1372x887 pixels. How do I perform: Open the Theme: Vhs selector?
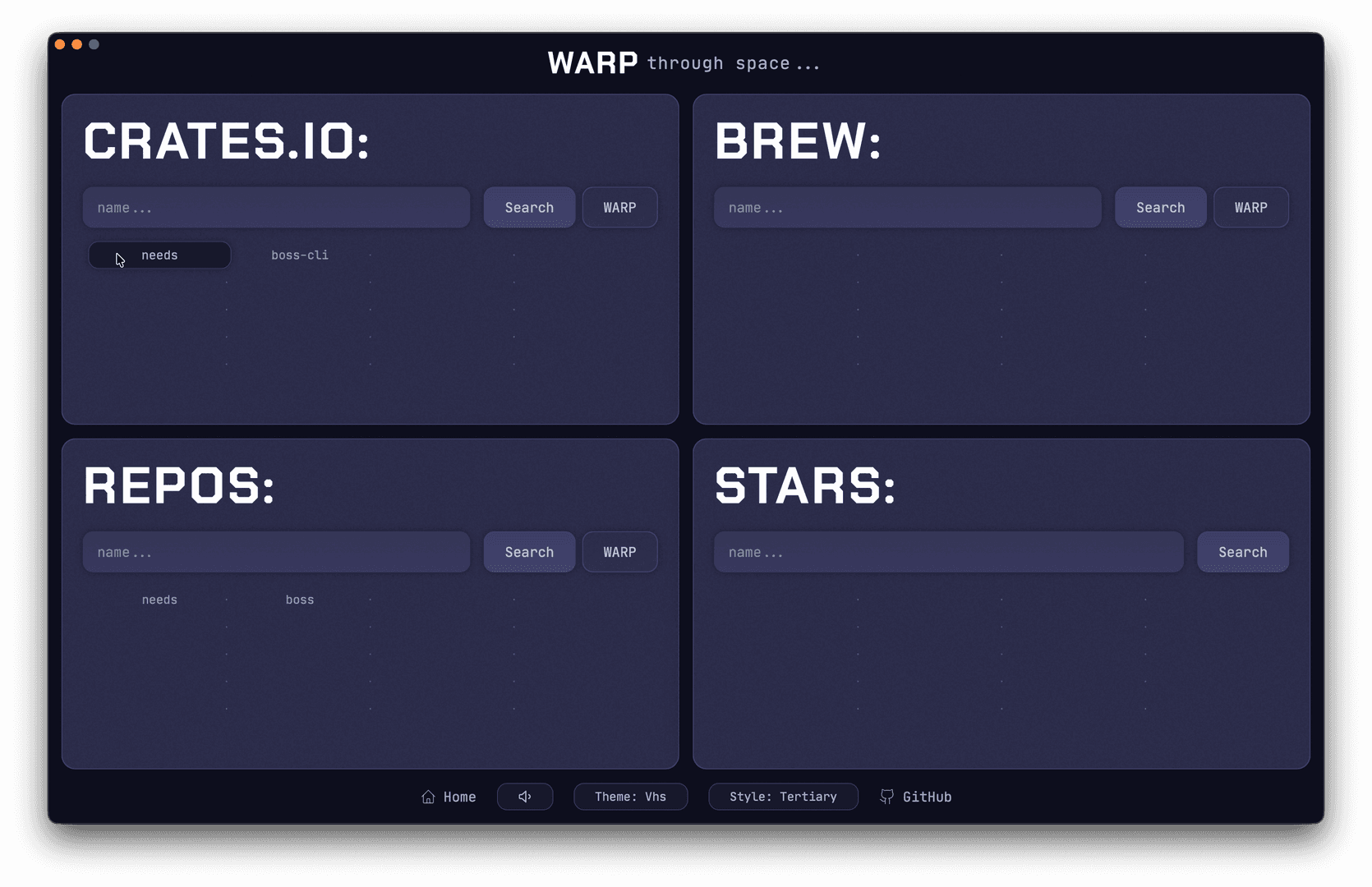pyautogui.click(x=630, y=797)
